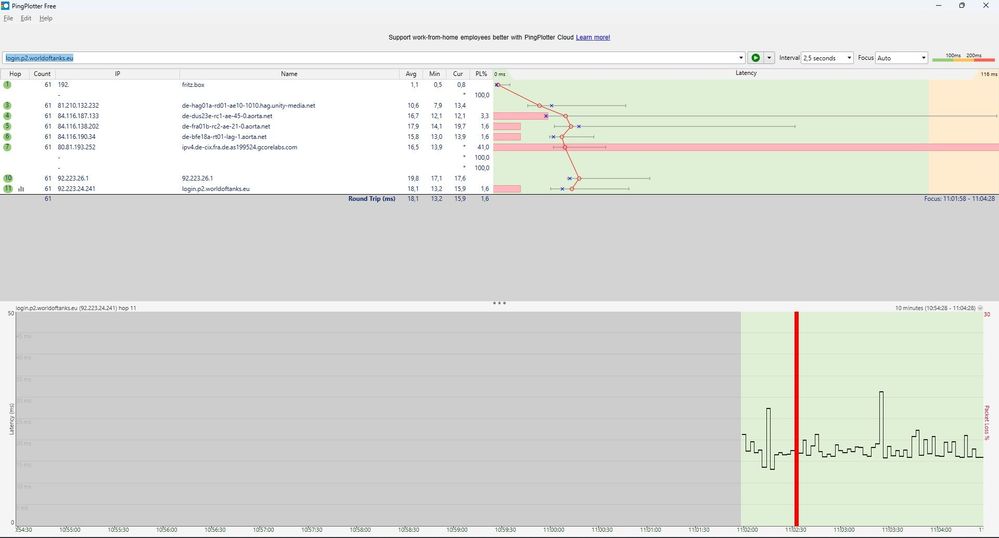This screenshot has width=999, height=538.
Task: Follow the Learn more! link
Action: point(593,38)
